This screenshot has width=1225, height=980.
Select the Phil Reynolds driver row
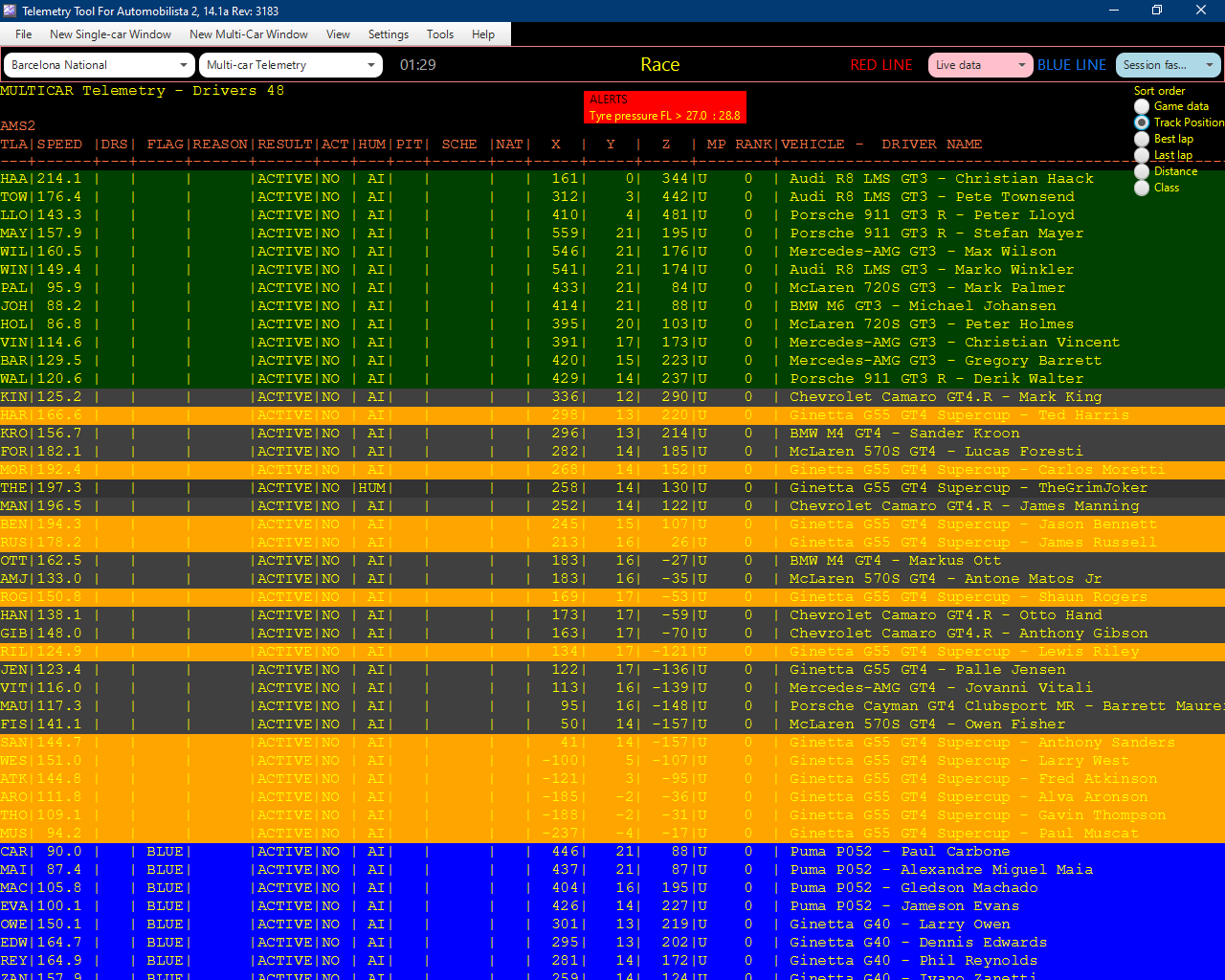tap(612, 961)
